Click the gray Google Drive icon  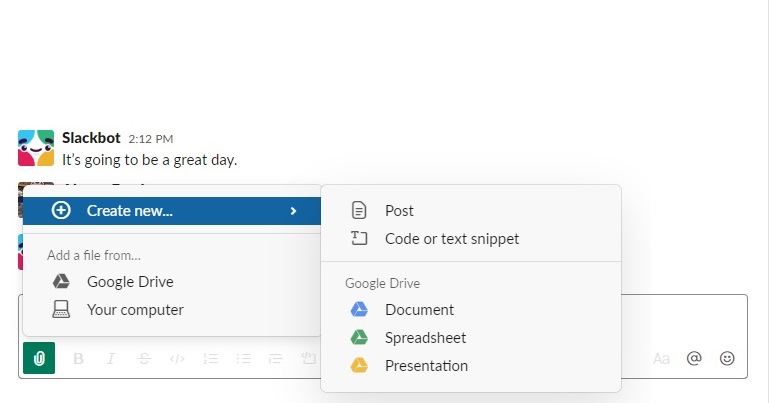point(61,281)
